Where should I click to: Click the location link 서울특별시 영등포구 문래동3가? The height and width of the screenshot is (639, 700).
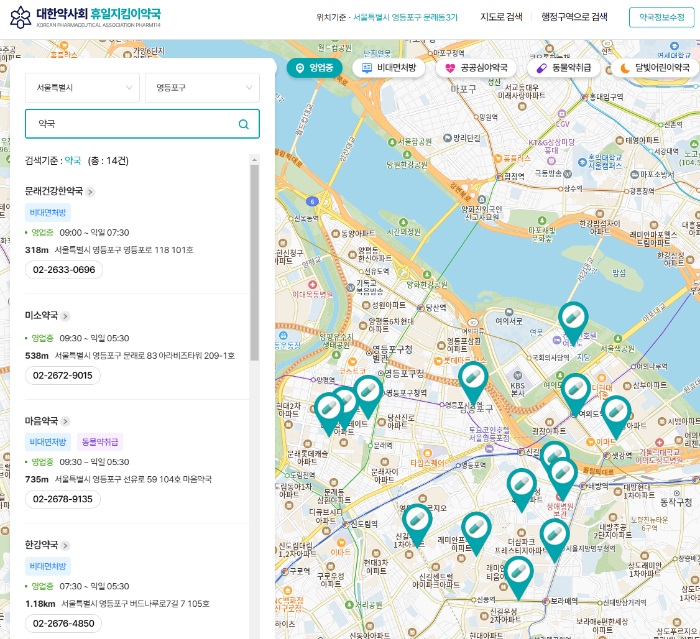[x=405, y=17]
